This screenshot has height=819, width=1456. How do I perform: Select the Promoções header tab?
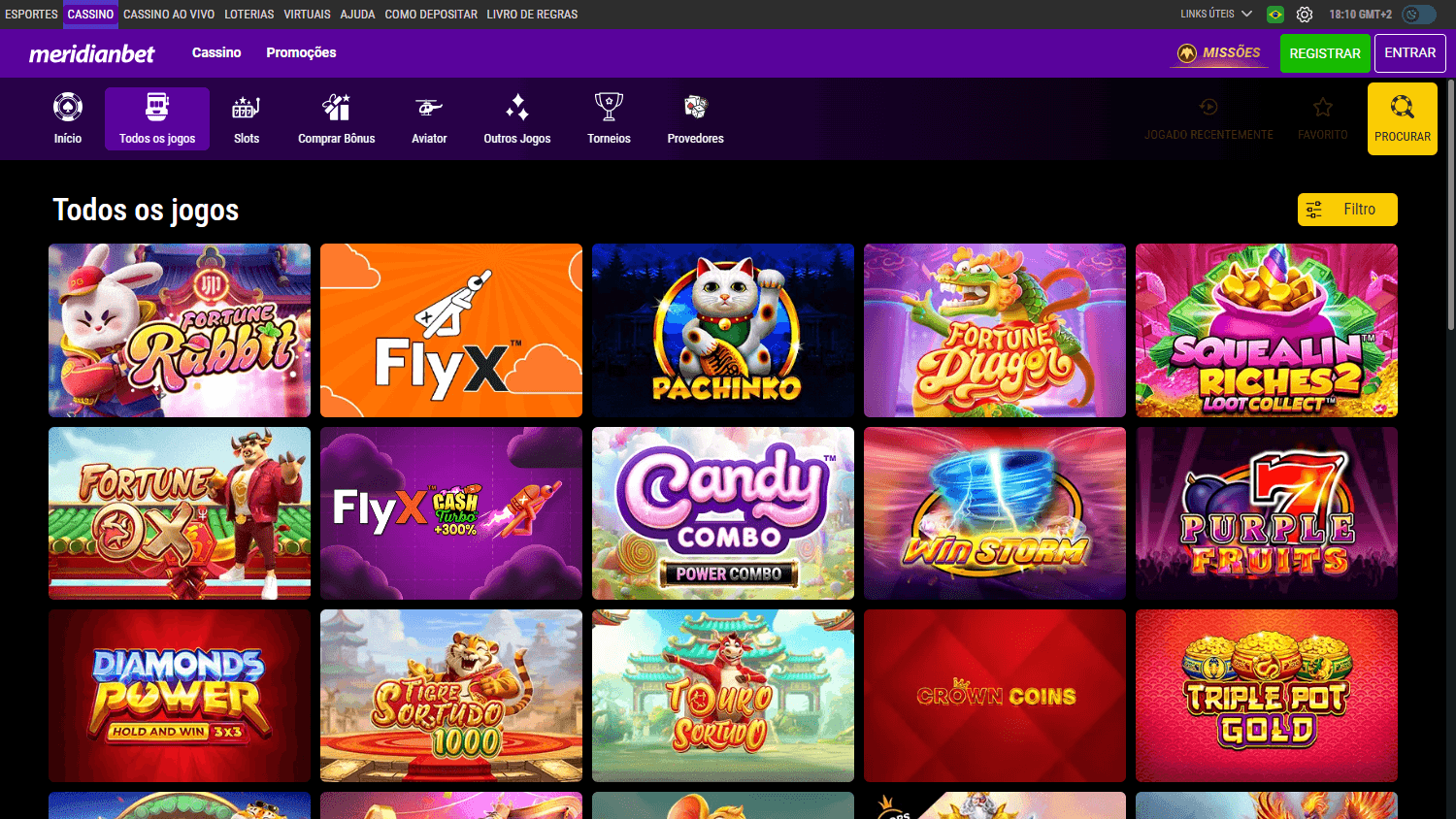tap(301, 52)
